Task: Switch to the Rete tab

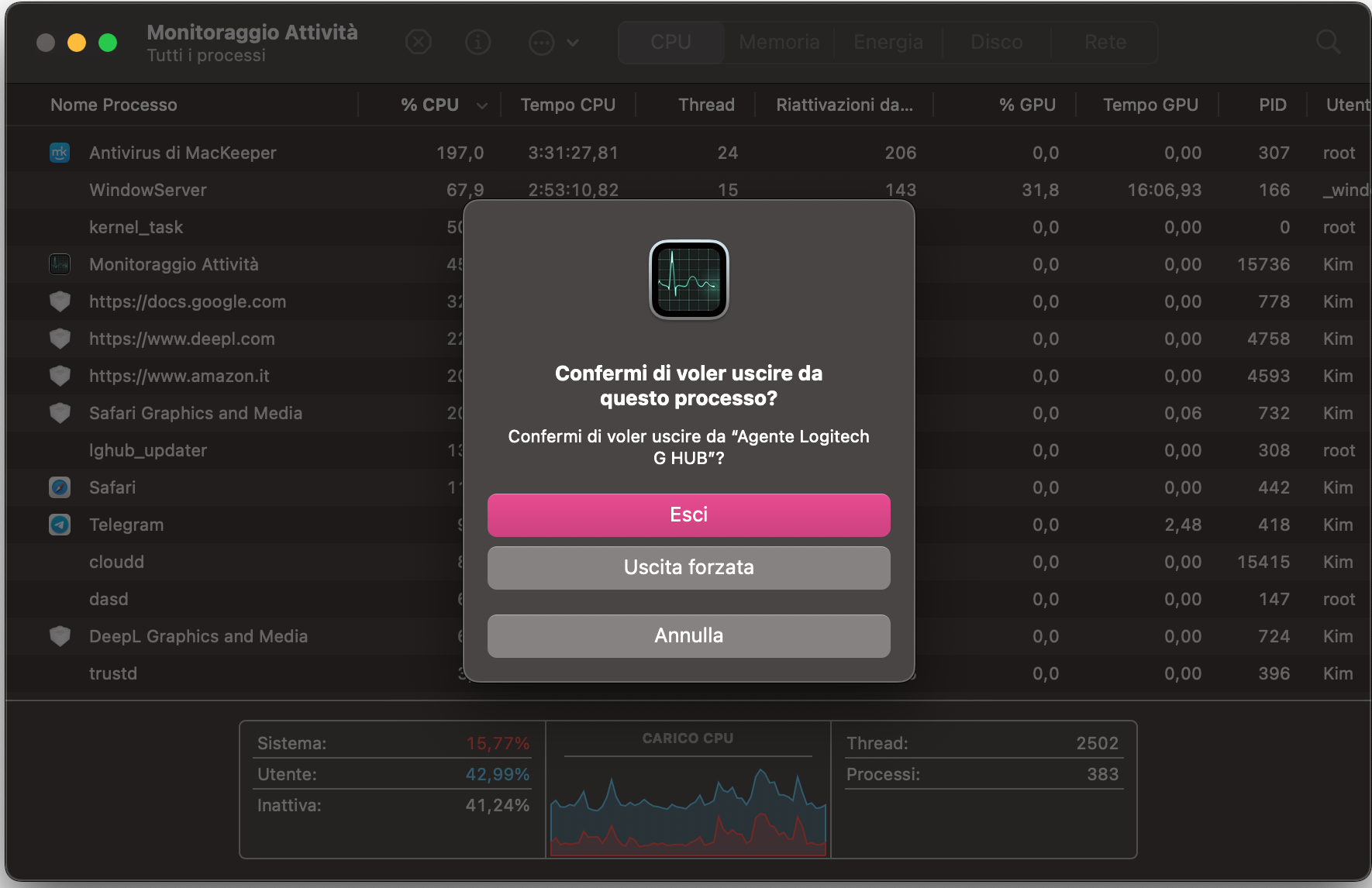Action: click(x=1105, y=42)
